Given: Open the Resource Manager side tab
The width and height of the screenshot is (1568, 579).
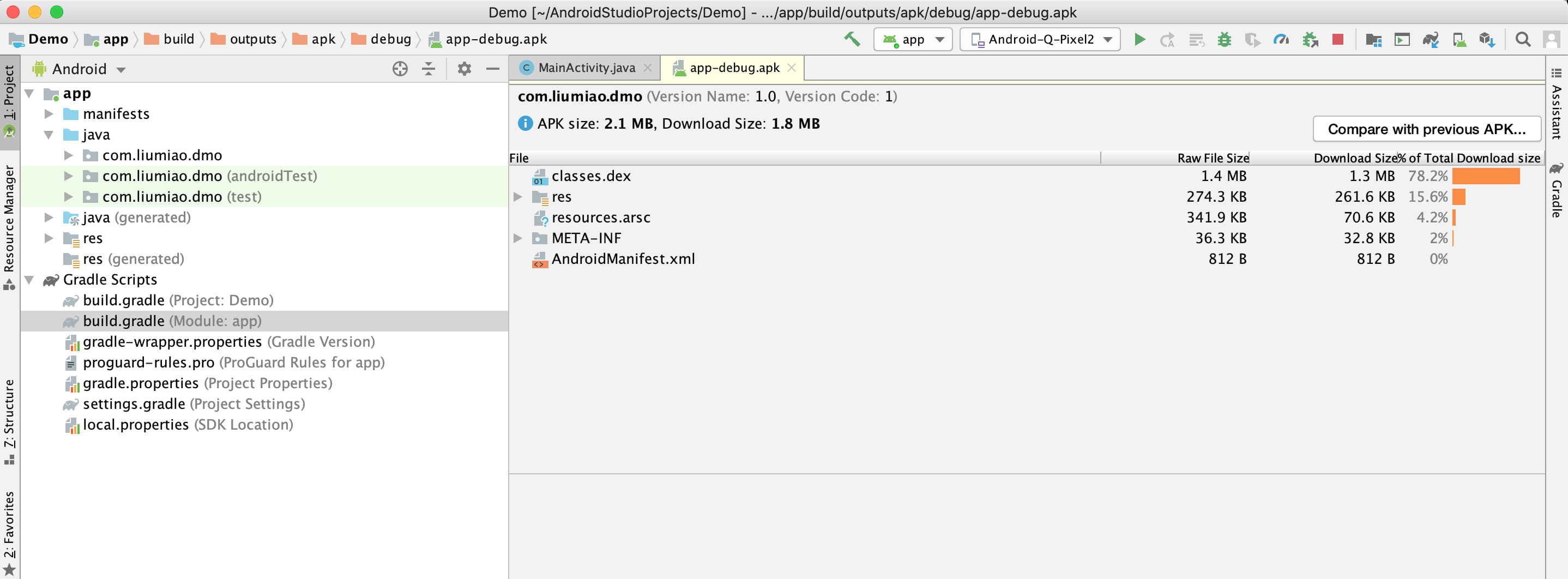Looking at the screenshot, I should (x=9, y=226).
